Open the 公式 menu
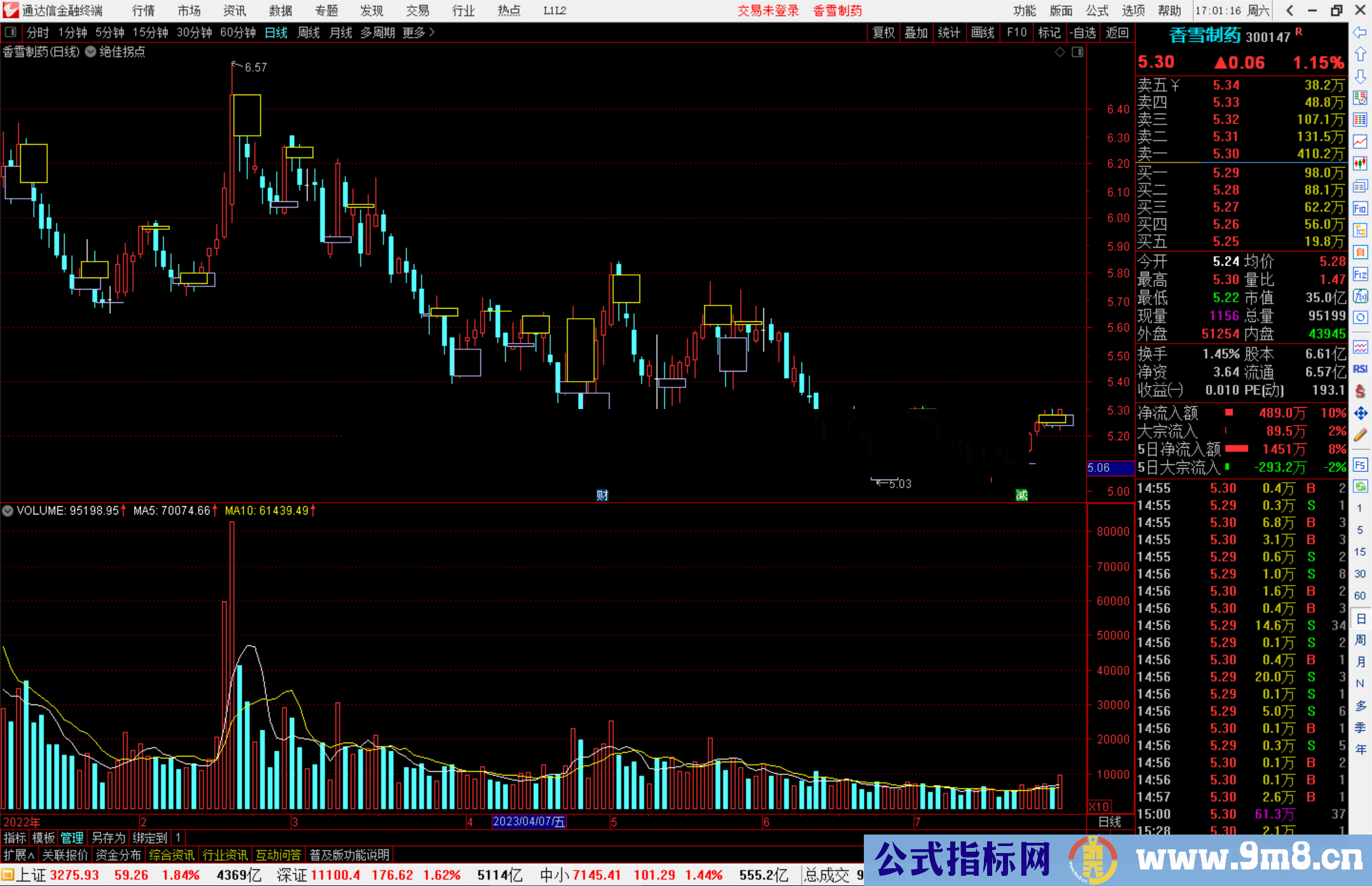The image size is (1372, 886). (x=1097, y=11)
